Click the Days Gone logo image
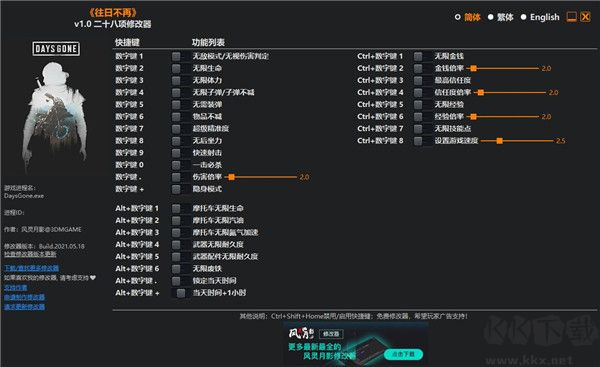Screen dimensions: 600x367 [x=56, y=49]
